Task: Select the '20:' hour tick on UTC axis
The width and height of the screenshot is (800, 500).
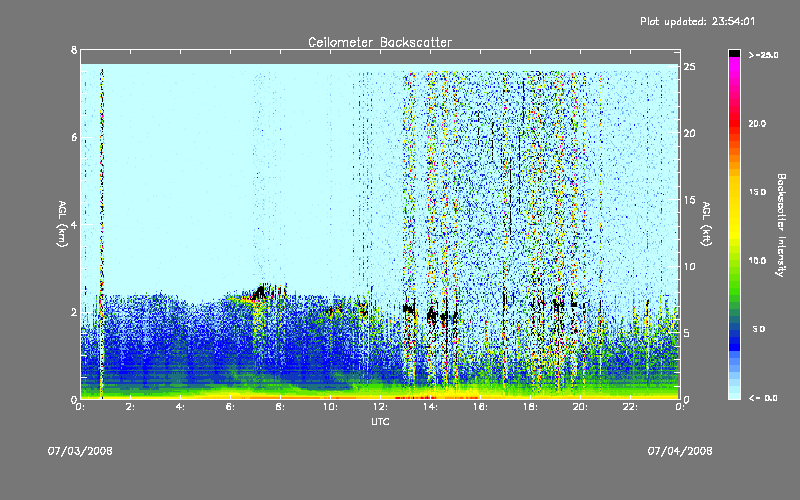Action: pyautogui.click(x=581, y=407)
